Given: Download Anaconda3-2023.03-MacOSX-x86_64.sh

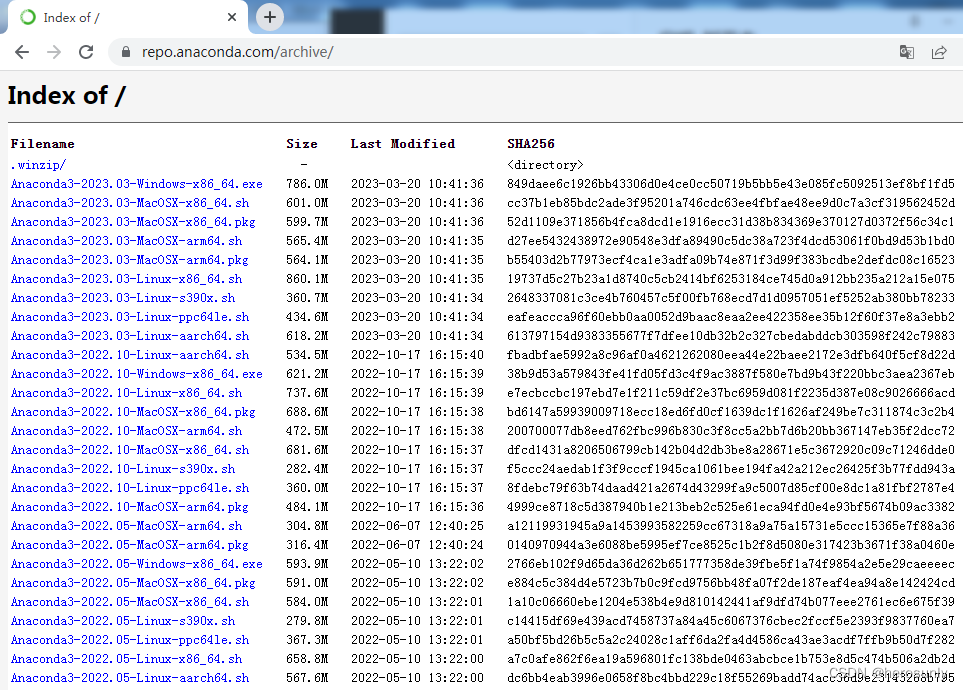Looking at the screenshot, I should tap(130, 203).
